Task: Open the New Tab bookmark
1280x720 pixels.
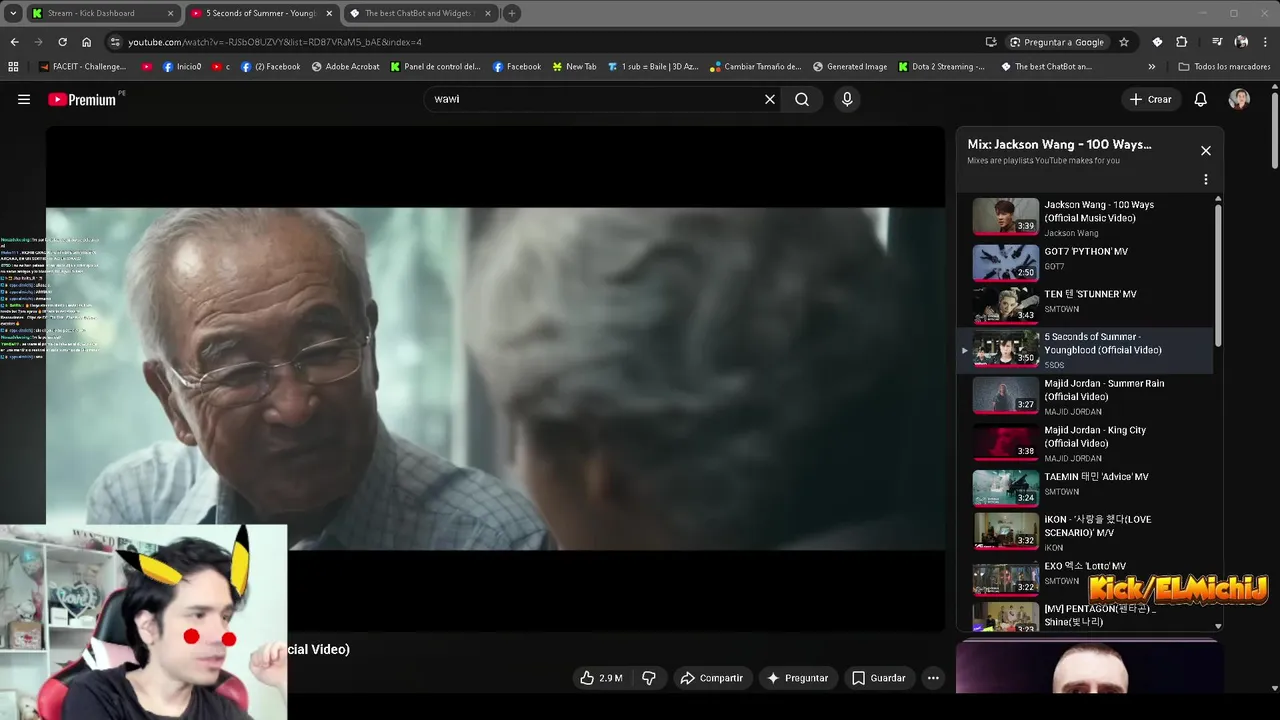Action: 574,67
